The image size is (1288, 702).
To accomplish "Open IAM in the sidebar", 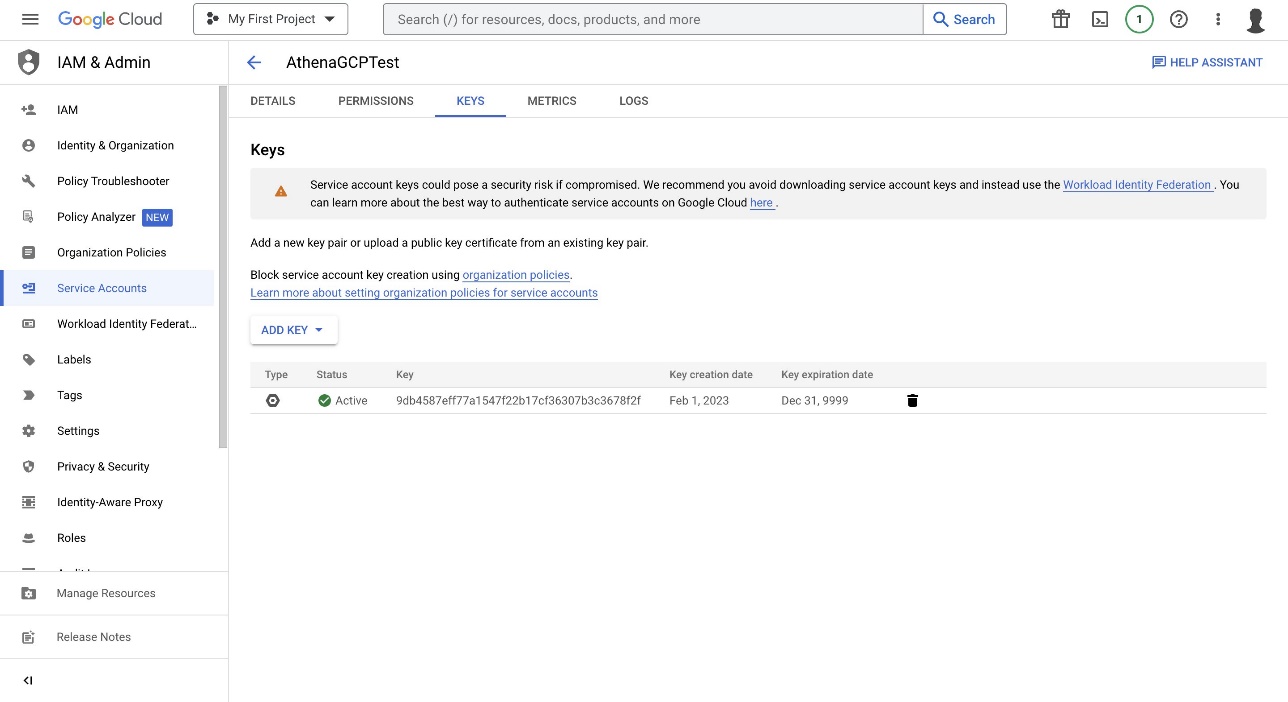I will 108,110.
